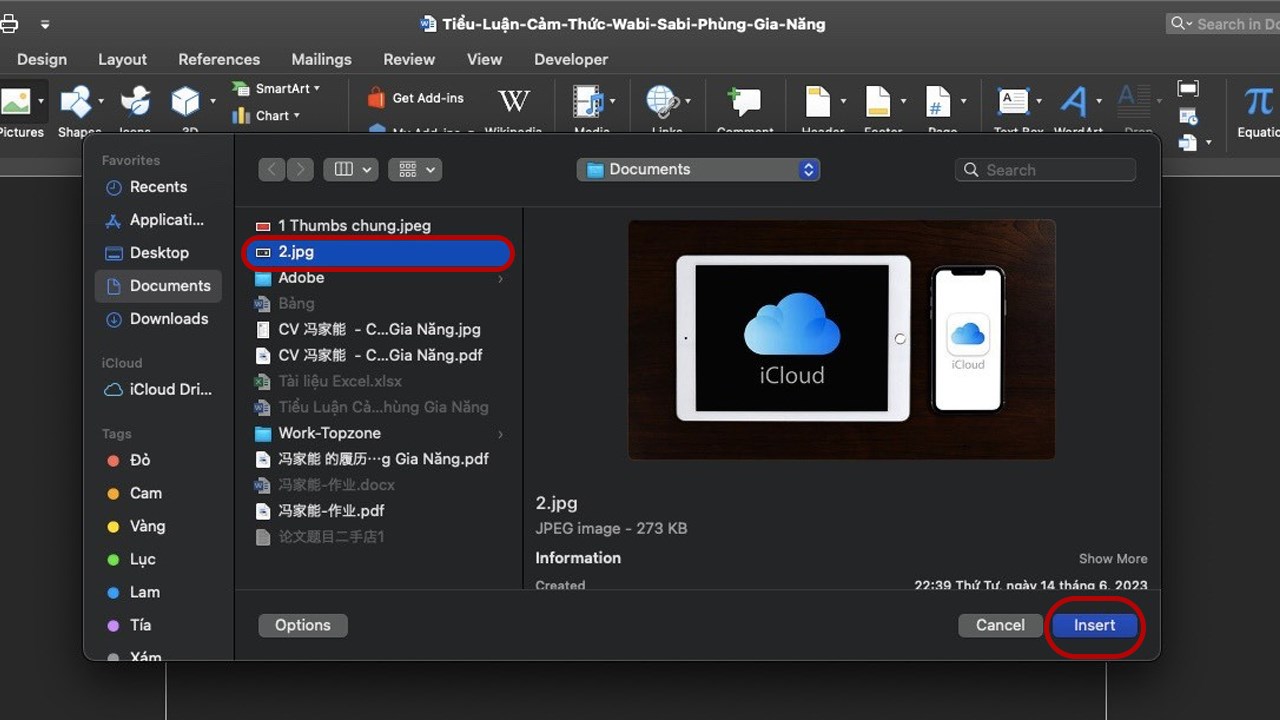Click the Insert button
This screenshot has width=1280, height=720.
tap(1094, 625)
